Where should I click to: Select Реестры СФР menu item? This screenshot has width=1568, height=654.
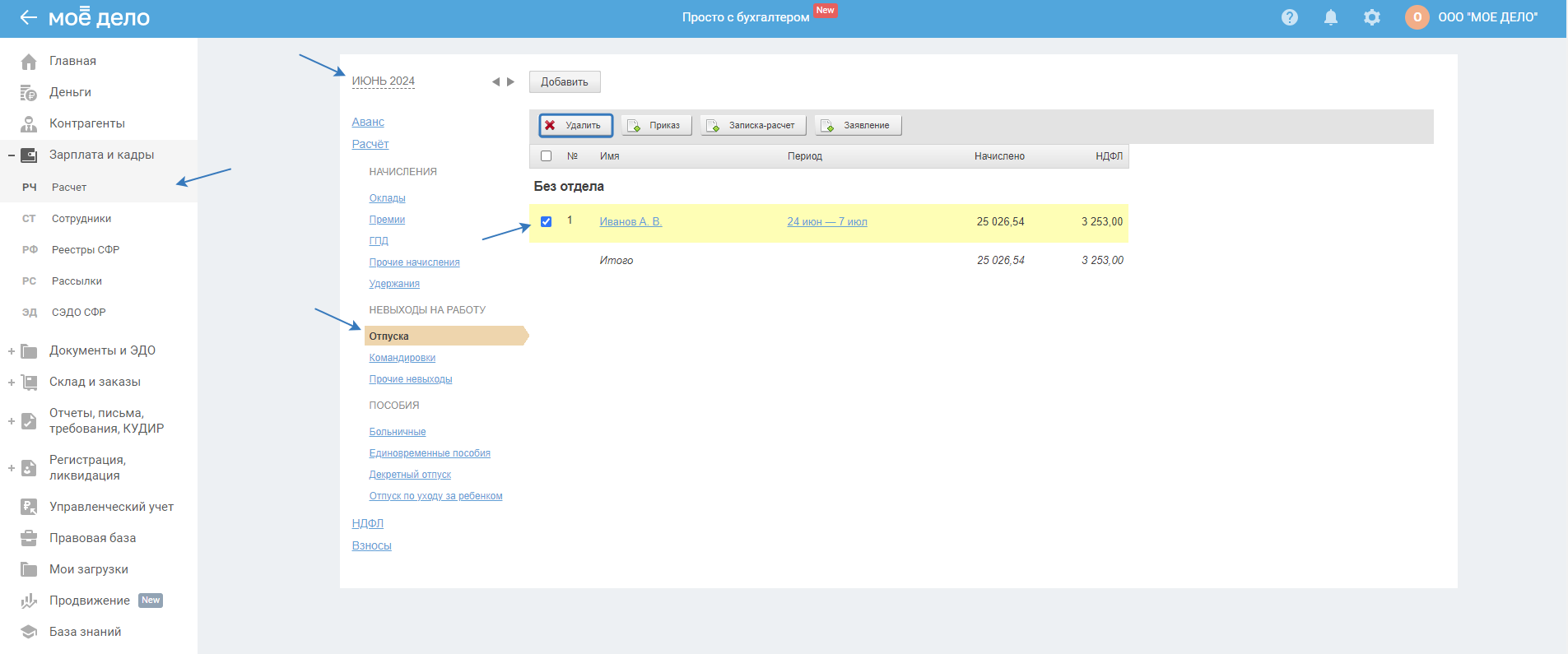pyautogui.click(x=86, y=250)
